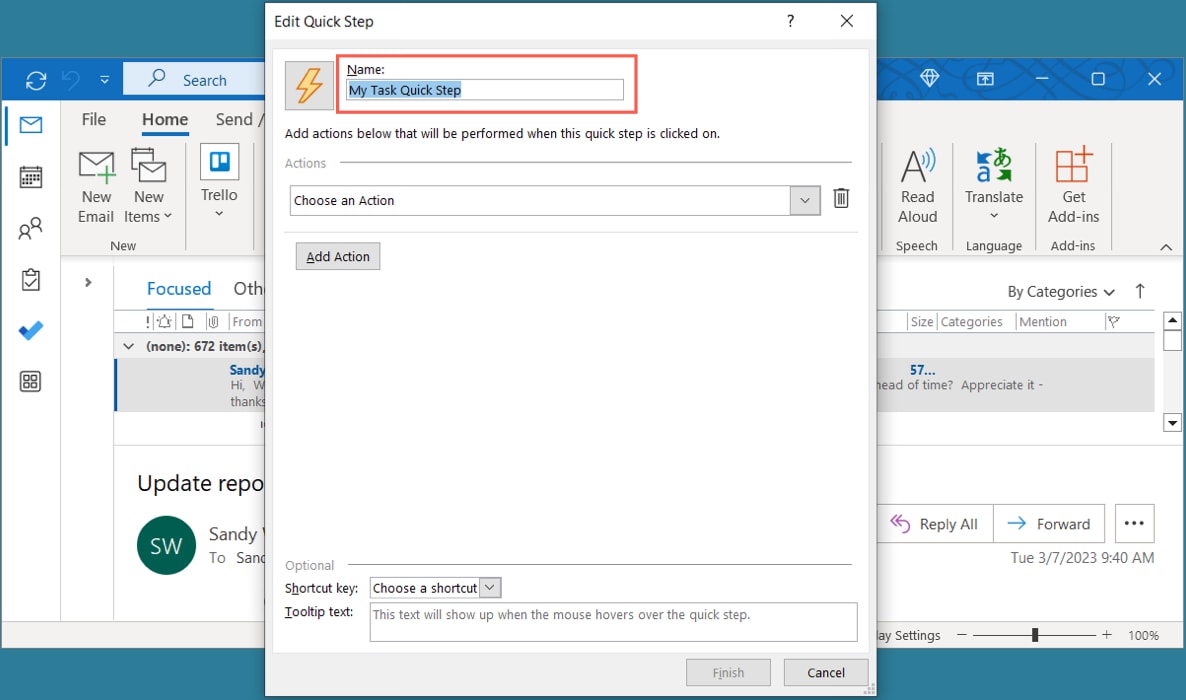Click ribbon display options icon

[x=985, y=79]
